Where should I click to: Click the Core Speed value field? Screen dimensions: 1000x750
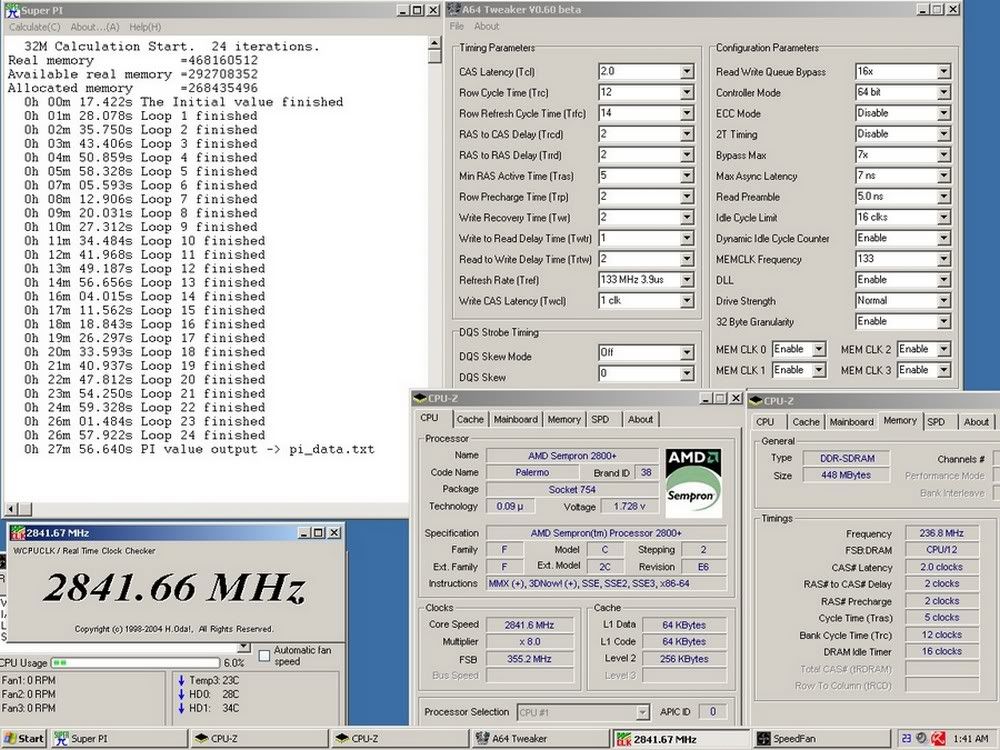click(529, 625)
